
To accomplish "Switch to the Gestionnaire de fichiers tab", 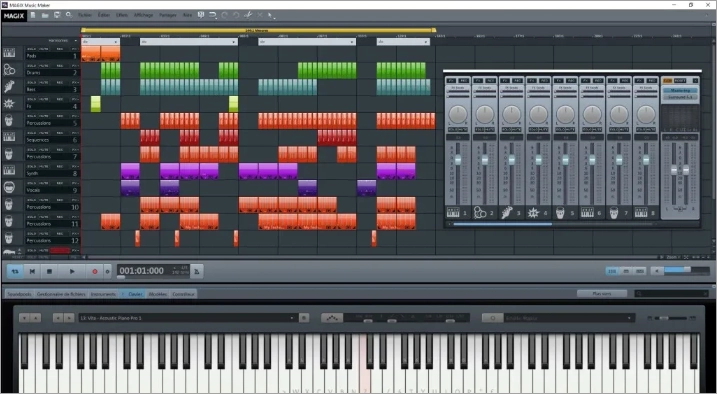I will coord(61,294).
